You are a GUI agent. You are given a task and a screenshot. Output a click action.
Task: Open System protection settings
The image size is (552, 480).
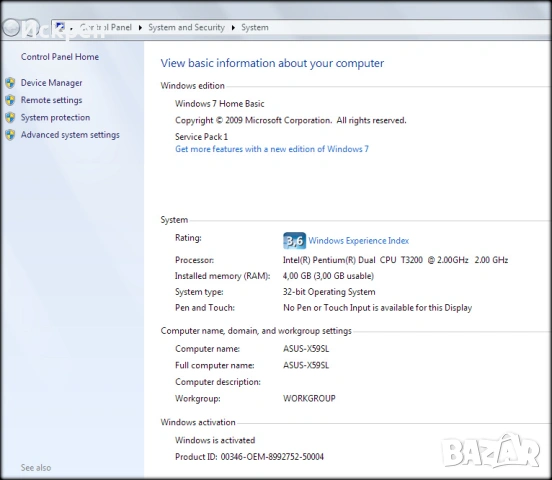[55, 117]
